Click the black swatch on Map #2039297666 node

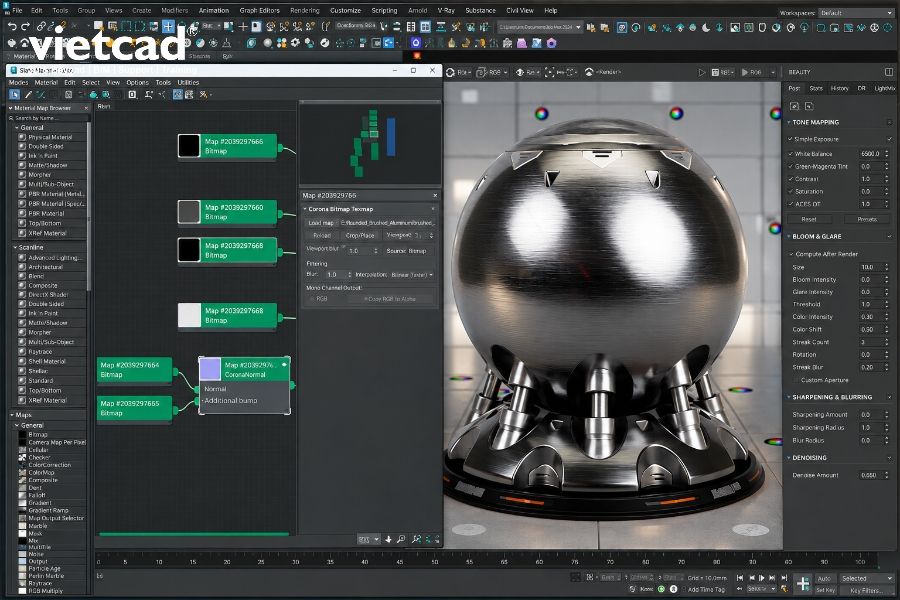point(189,146)
